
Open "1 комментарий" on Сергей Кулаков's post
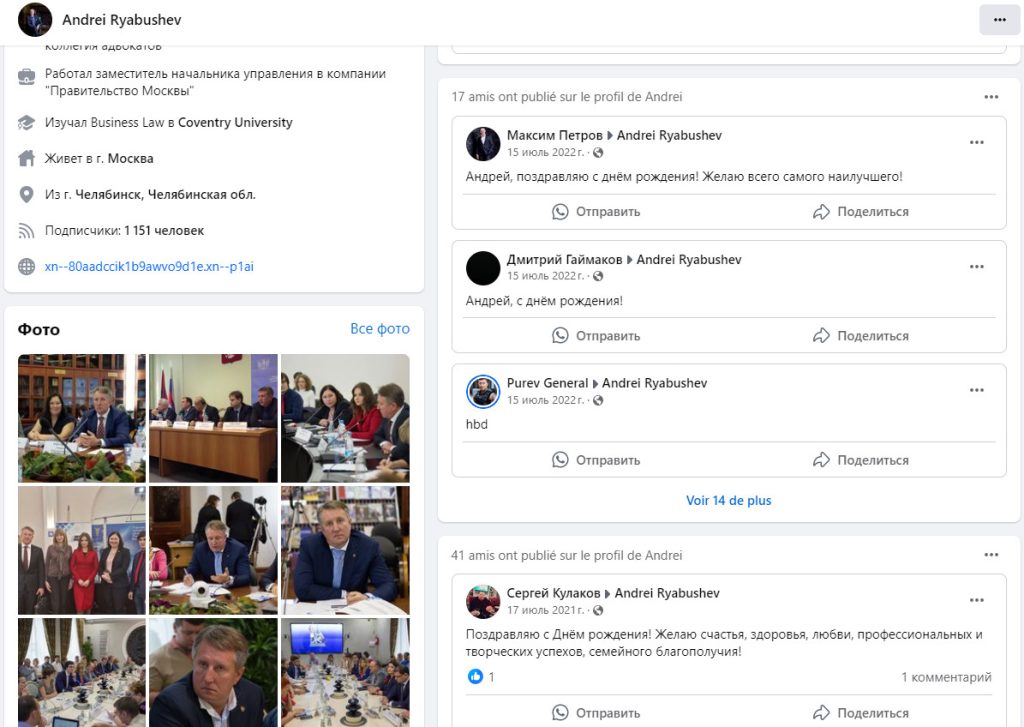pos(946,677)
